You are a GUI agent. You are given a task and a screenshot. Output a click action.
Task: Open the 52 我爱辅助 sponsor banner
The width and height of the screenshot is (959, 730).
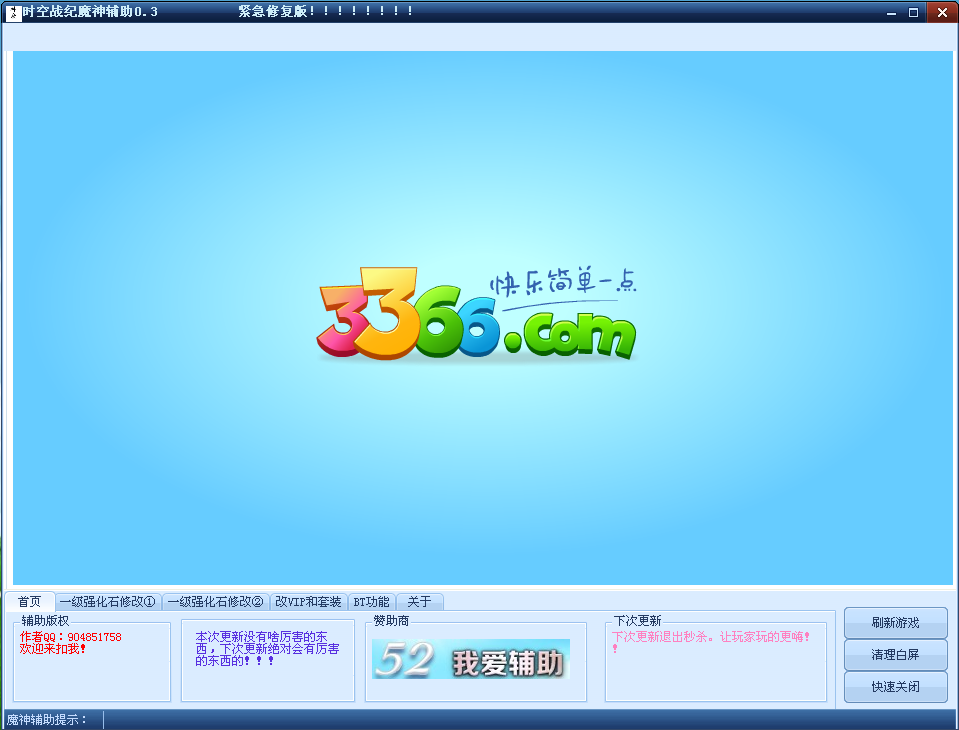[471, 659]
